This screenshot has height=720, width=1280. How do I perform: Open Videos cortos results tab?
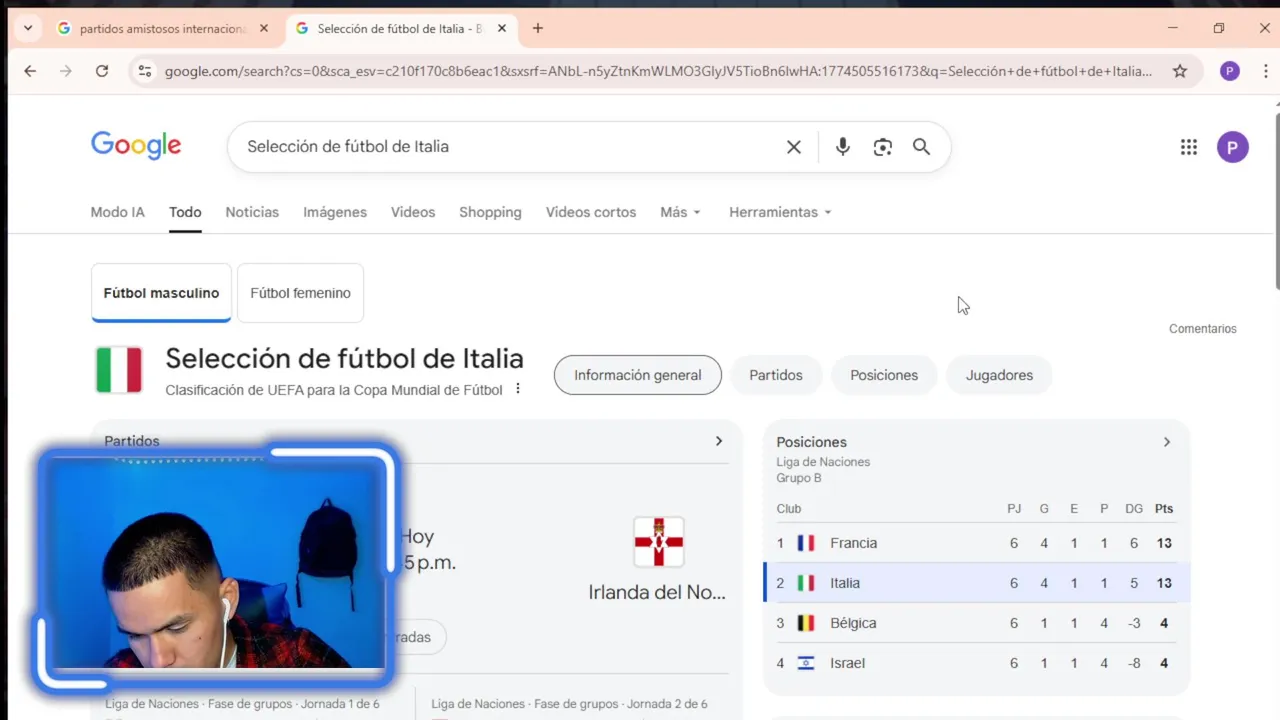591,212
